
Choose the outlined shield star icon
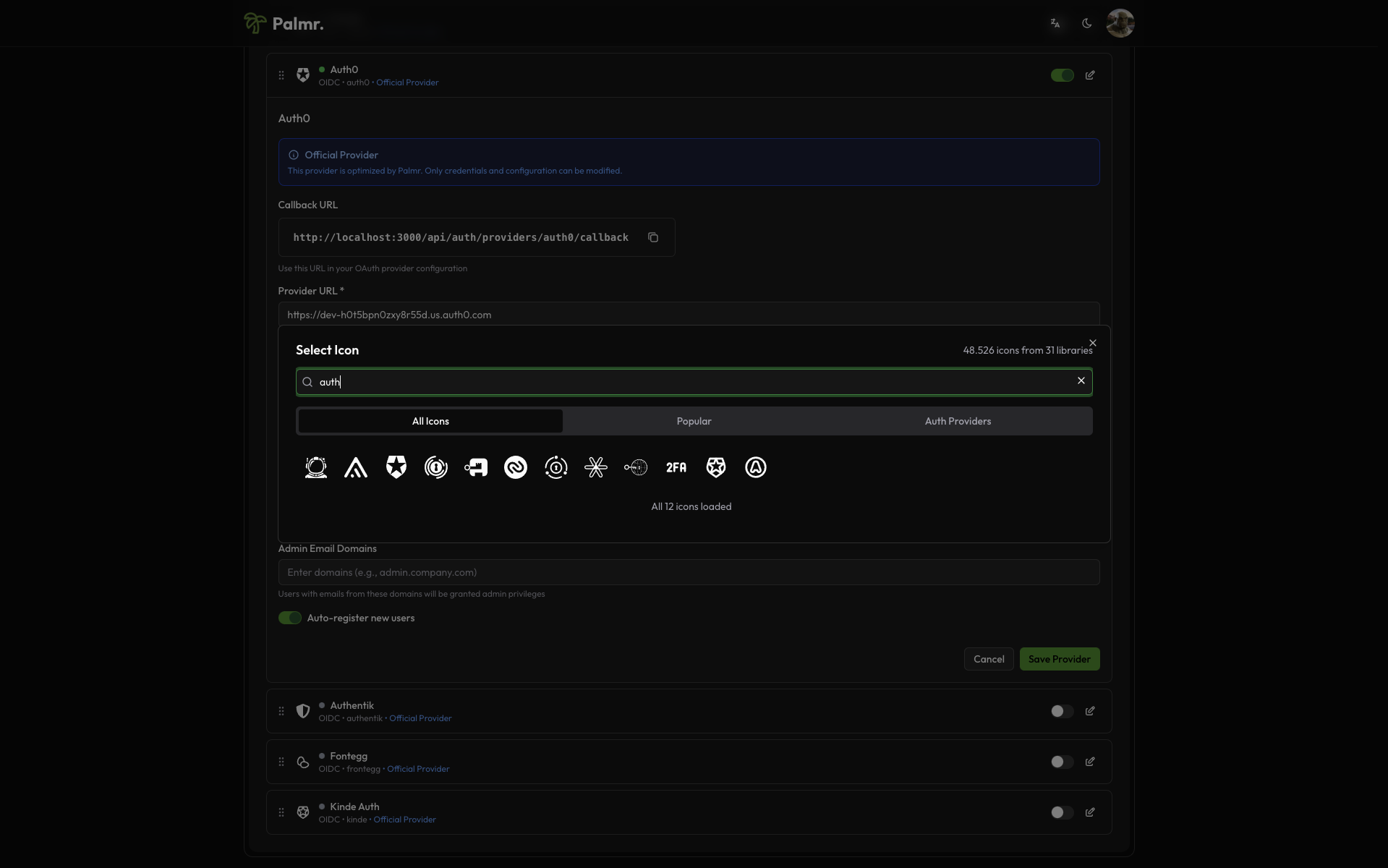(x=716, y=467)
